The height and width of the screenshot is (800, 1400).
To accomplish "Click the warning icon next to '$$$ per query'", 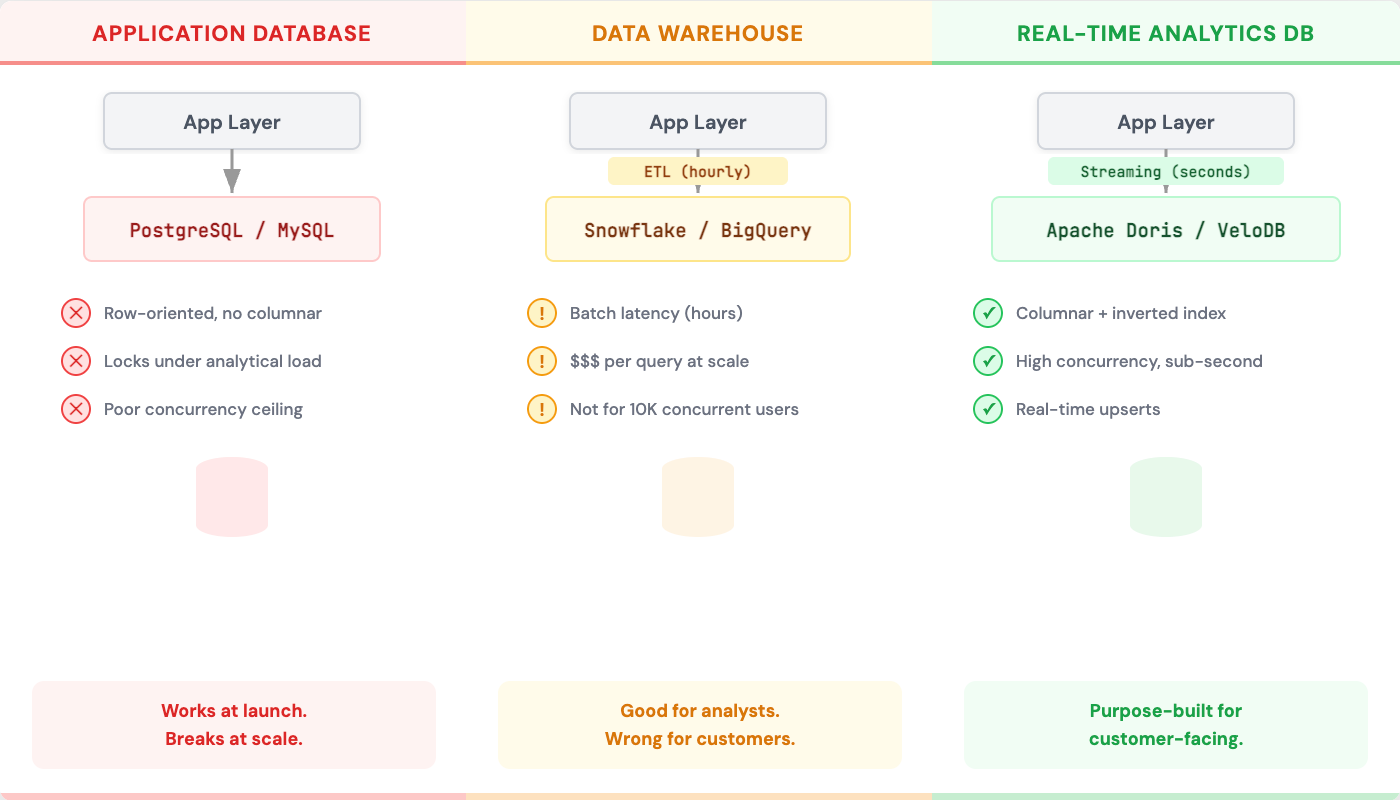I will 542,361.
